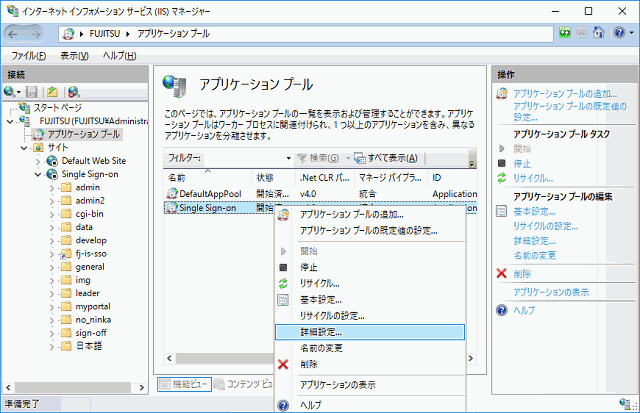This screenshot has width=640, height=413.
Task: Click the pool list left scroll arrow
Action: pos(169,358)
